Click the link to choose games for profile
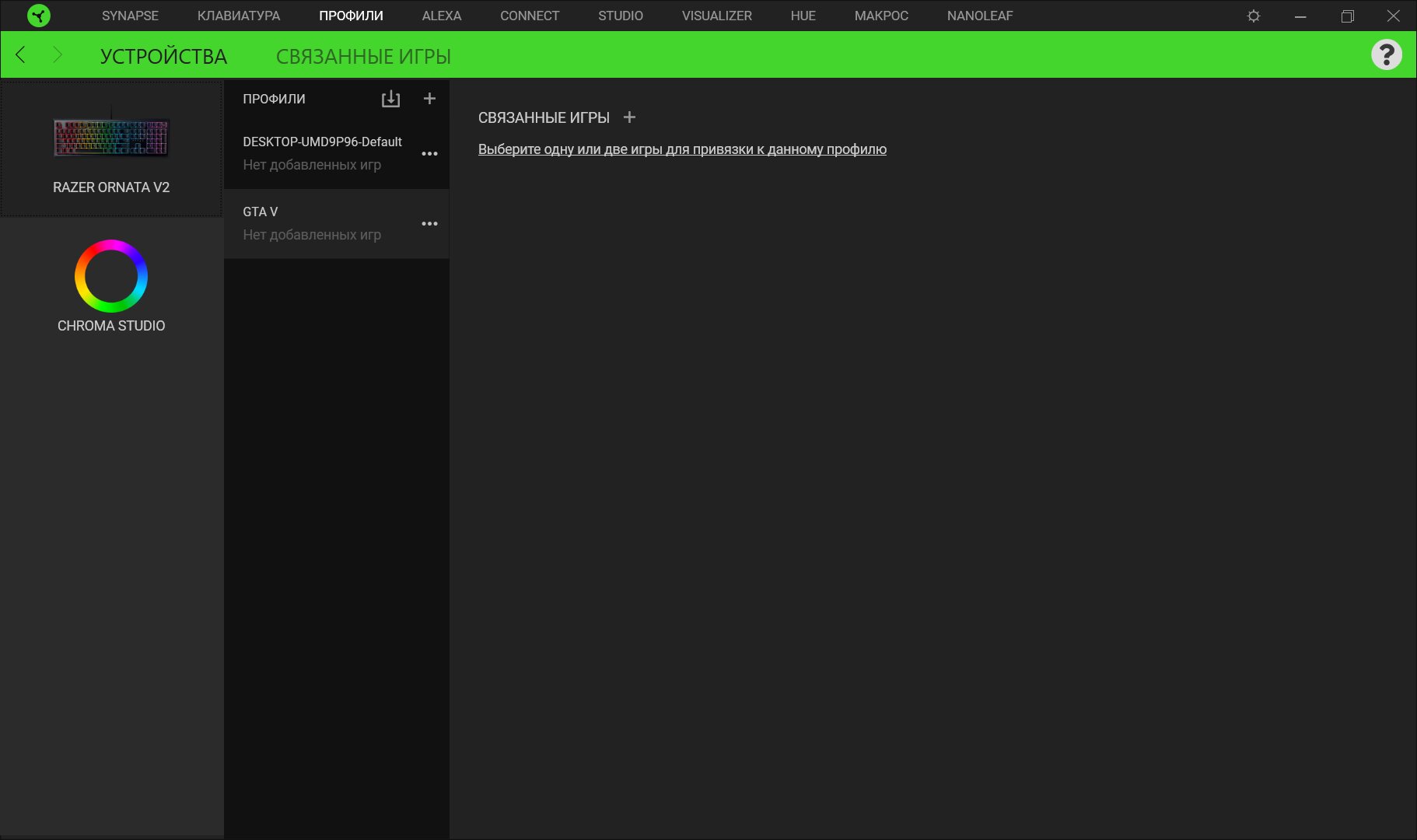Viewport: 1417px width, 840px height. click(682, 149)
